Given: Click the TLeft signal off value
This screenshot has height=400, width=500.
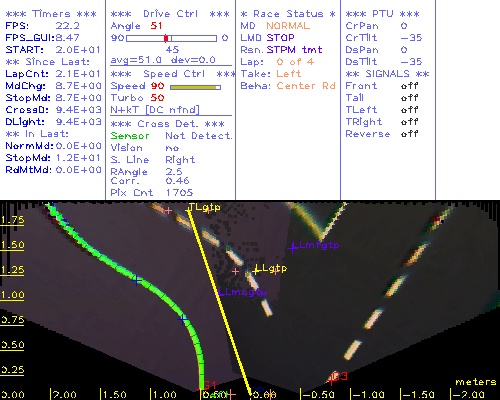Looking at the screenshot, I should coord(409,110).
